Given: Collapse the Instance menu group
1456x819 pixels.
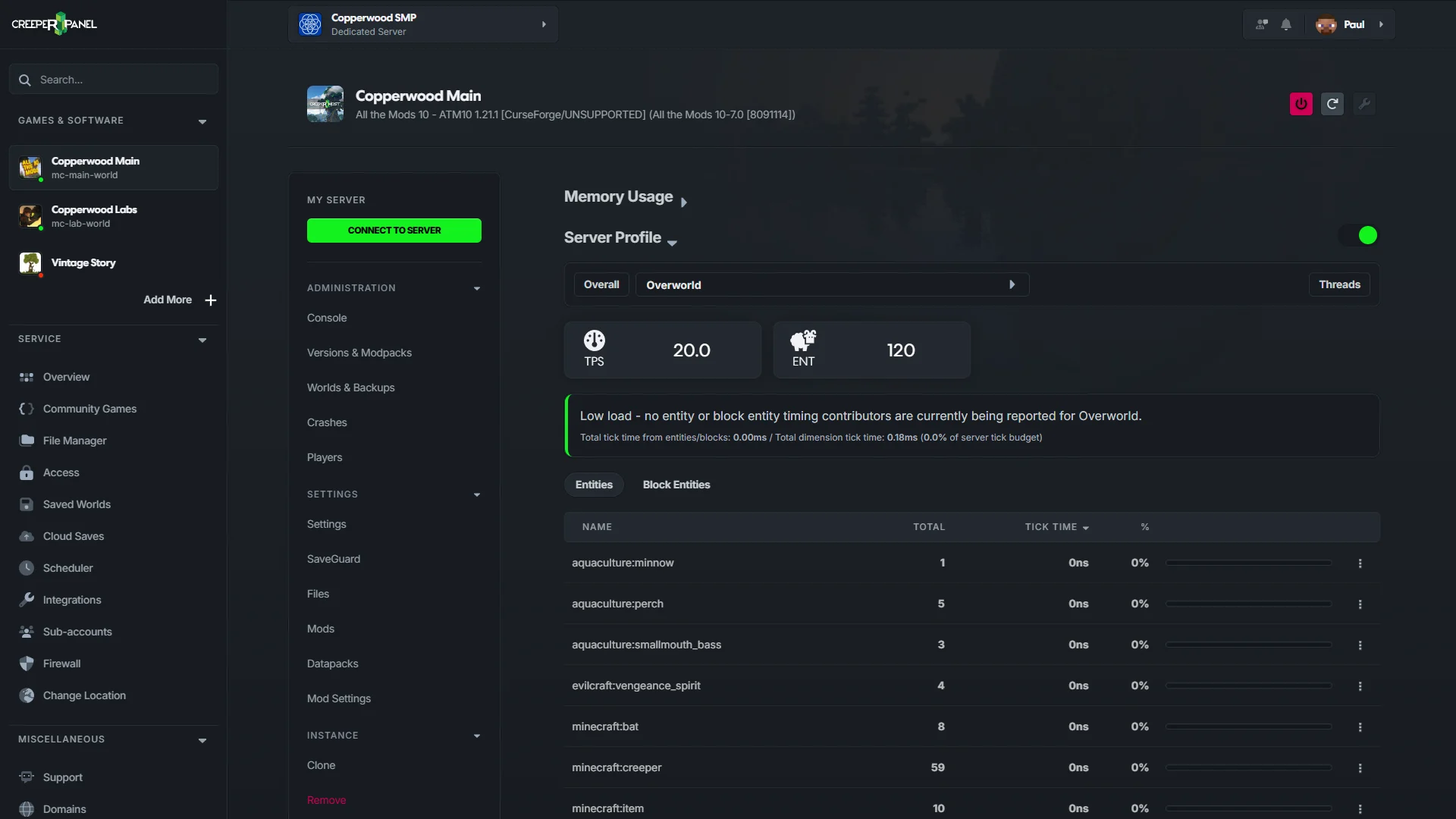Looking at the screenshot, I should tap(477, 736).
